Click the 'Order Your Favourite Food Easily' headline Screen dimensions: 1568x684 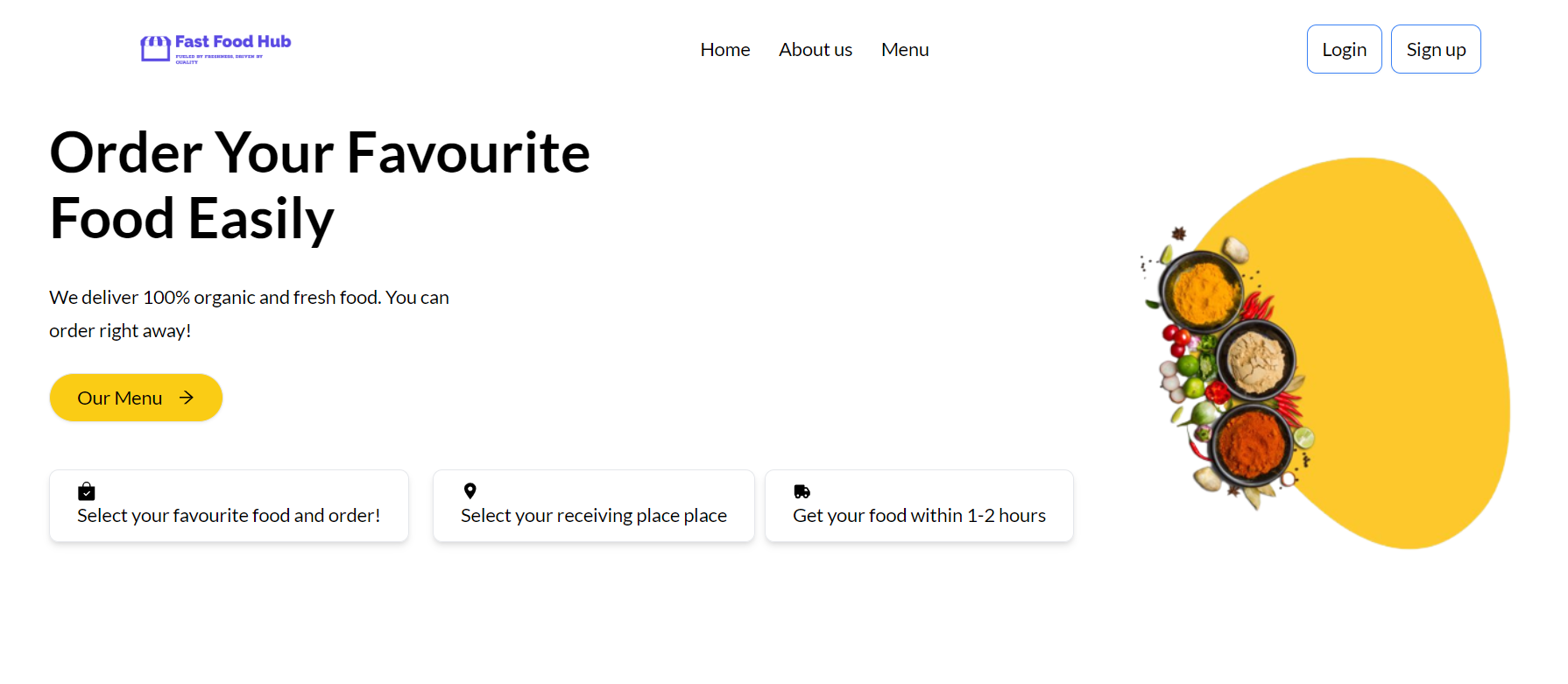[x=320, y=186]
